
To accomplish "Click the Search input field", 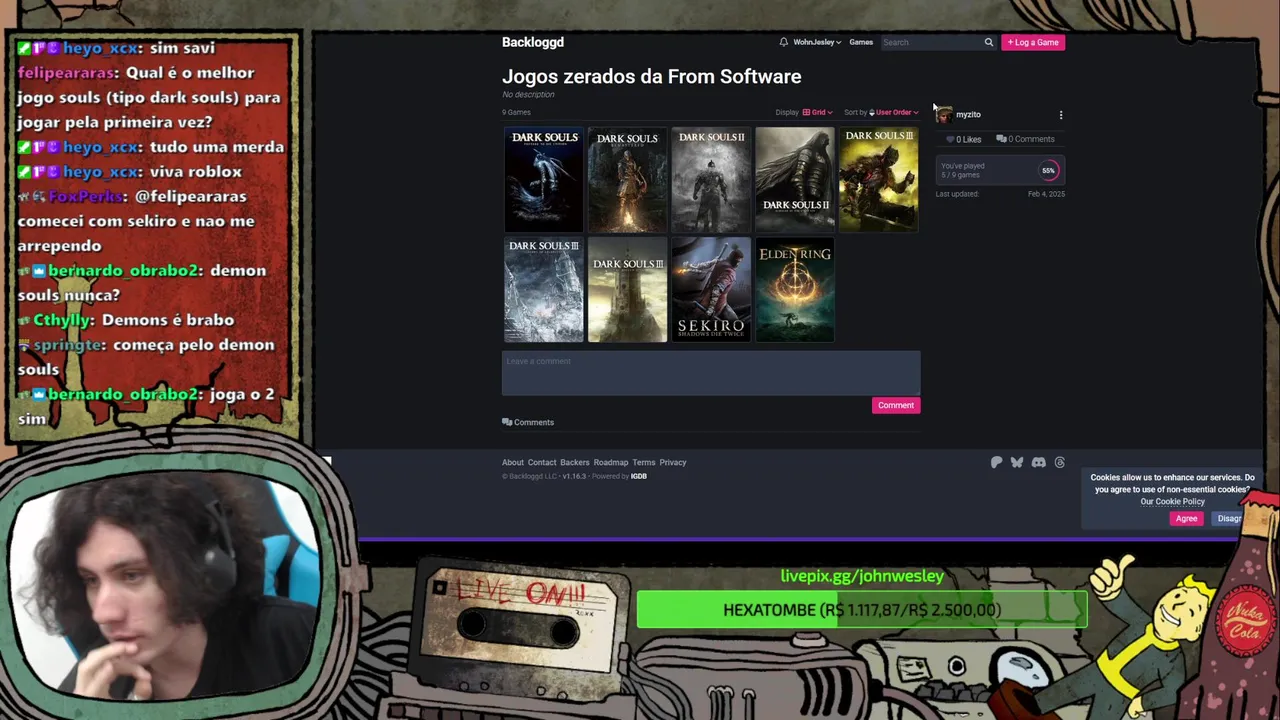I will pyautogui.click(x=930, y=42).
